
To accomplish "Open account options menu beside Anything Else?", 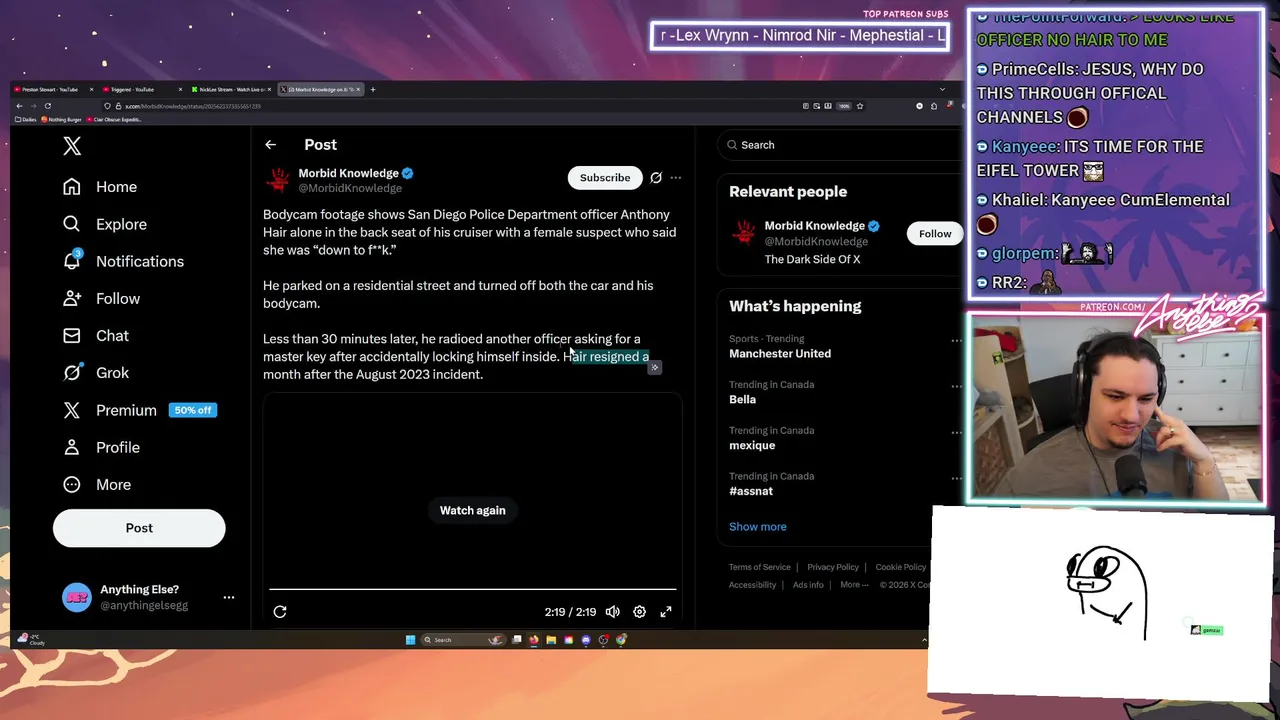I will 229,597.
